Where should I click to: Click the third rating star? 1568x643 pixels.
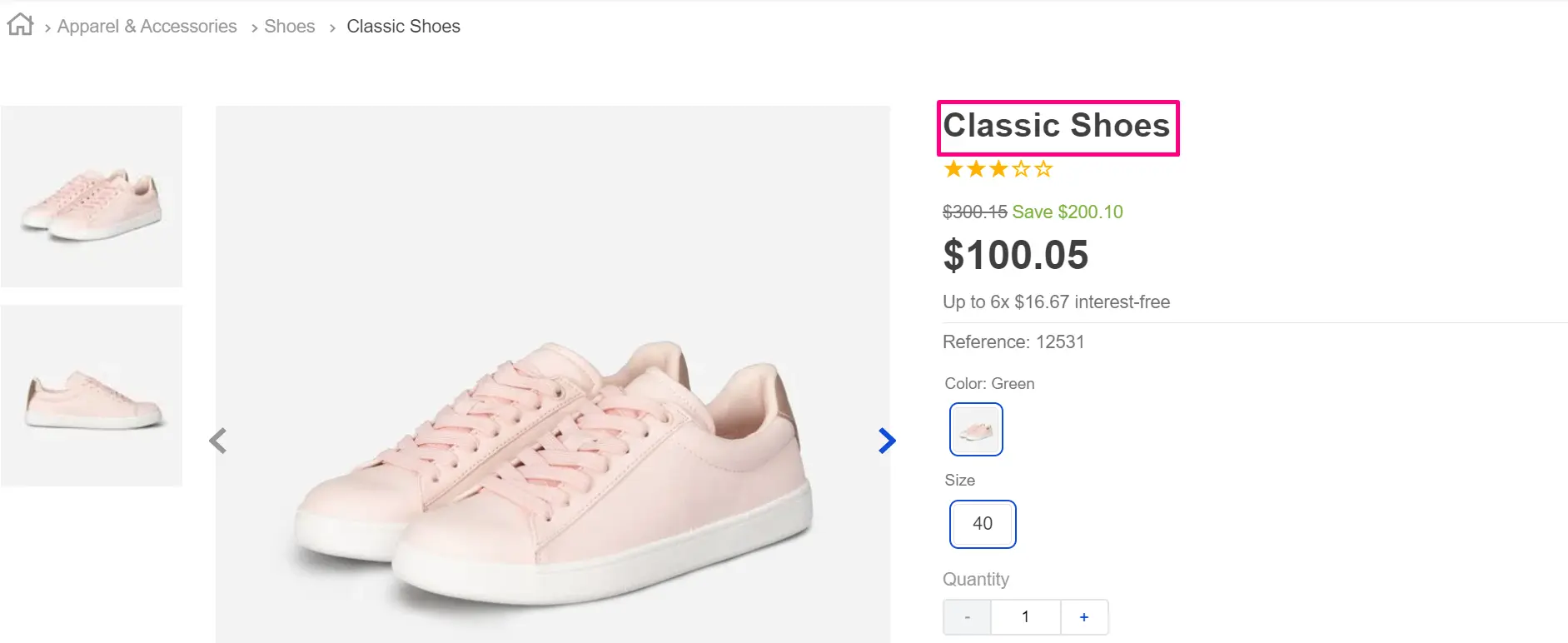point(998,170)
